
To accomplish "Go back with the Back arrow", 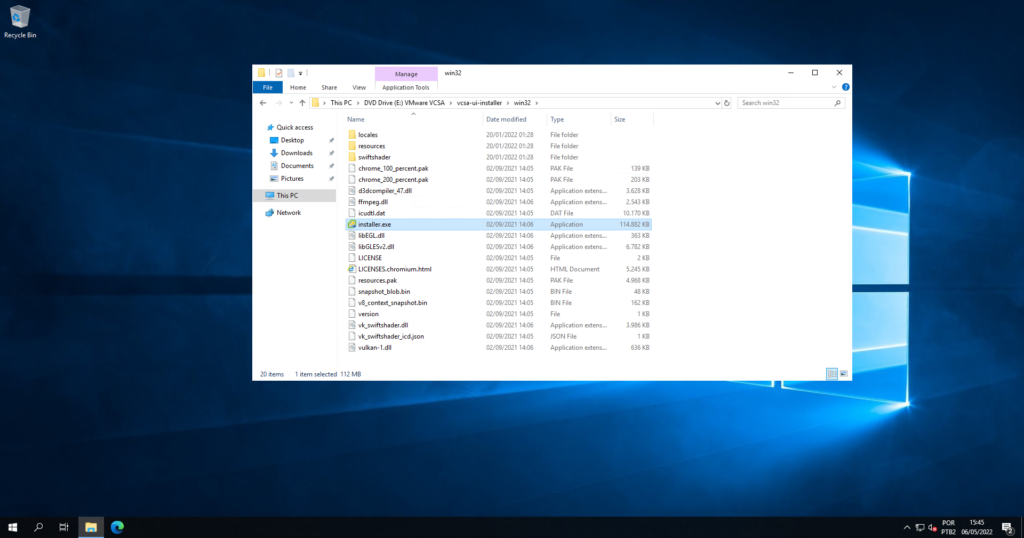I will click(x=263, y=103).
